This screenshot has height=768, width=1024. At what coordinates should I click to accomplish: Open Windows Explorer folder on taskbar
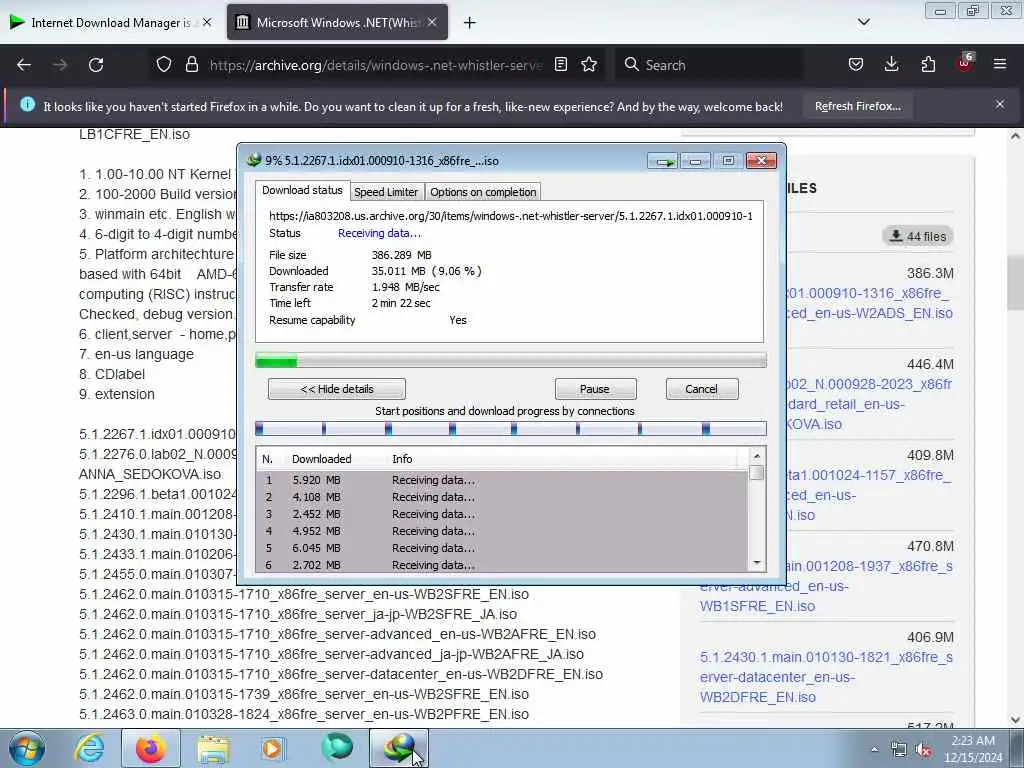(x=213, y=748)
